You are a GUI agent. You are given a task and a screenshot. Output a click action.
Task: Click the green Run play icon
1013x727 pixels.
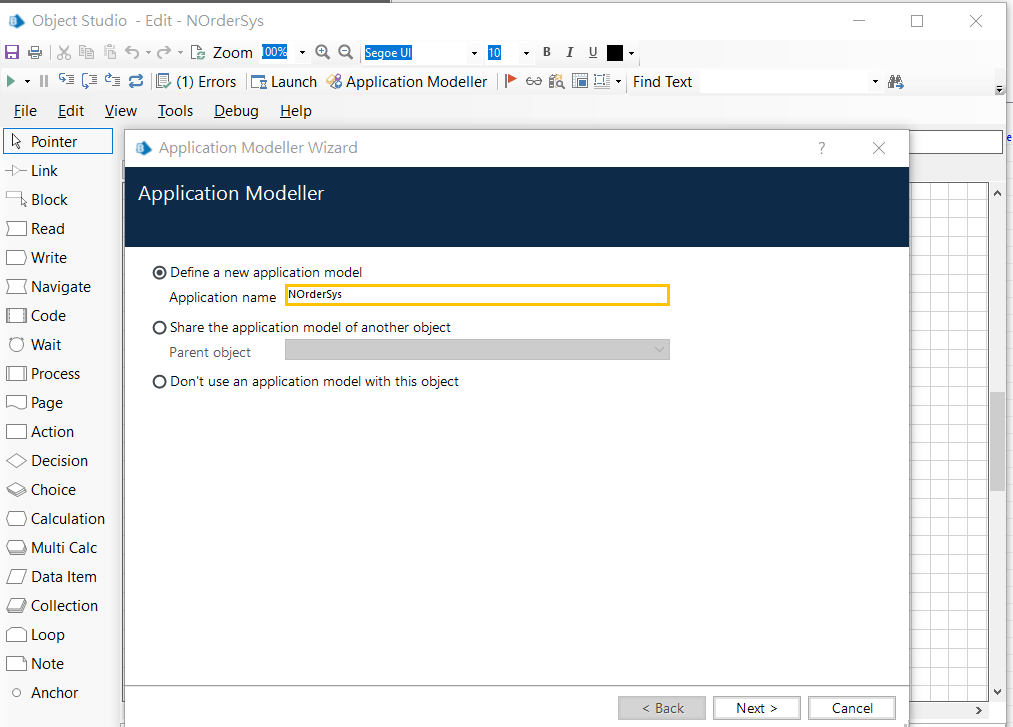(10, 81)
